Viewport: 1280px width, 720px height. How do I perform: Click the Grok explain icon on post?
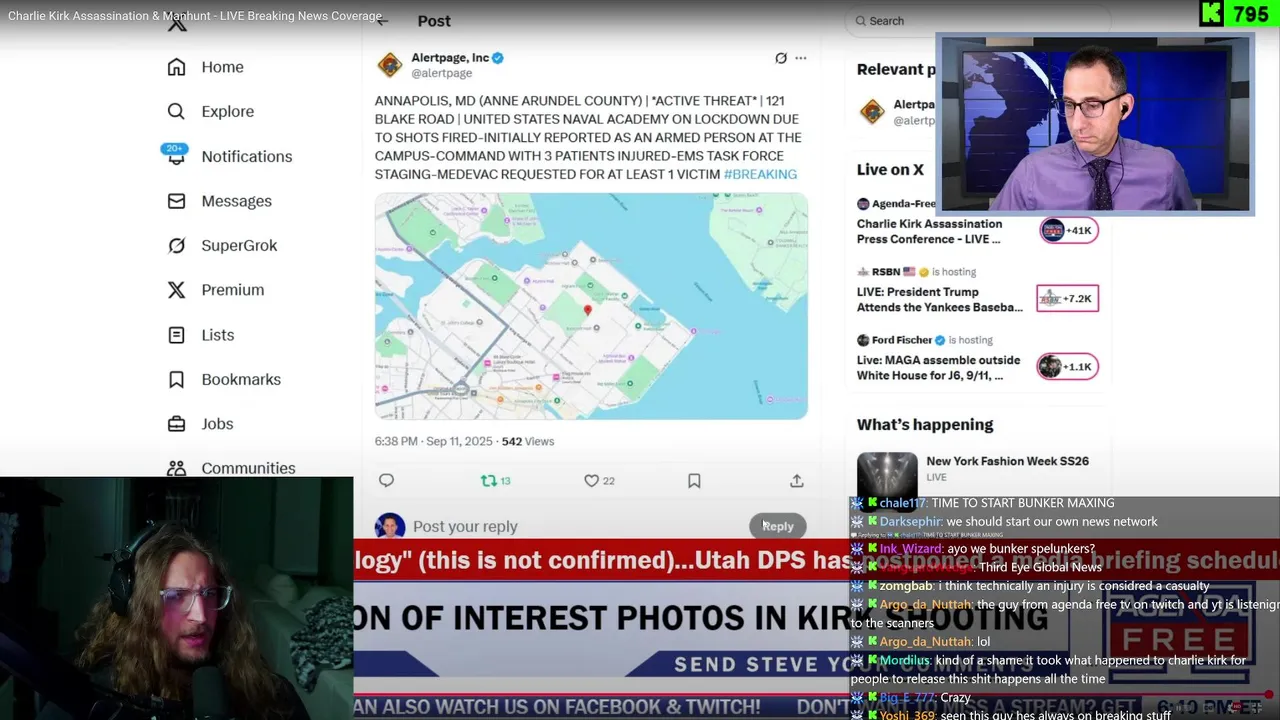781,58
